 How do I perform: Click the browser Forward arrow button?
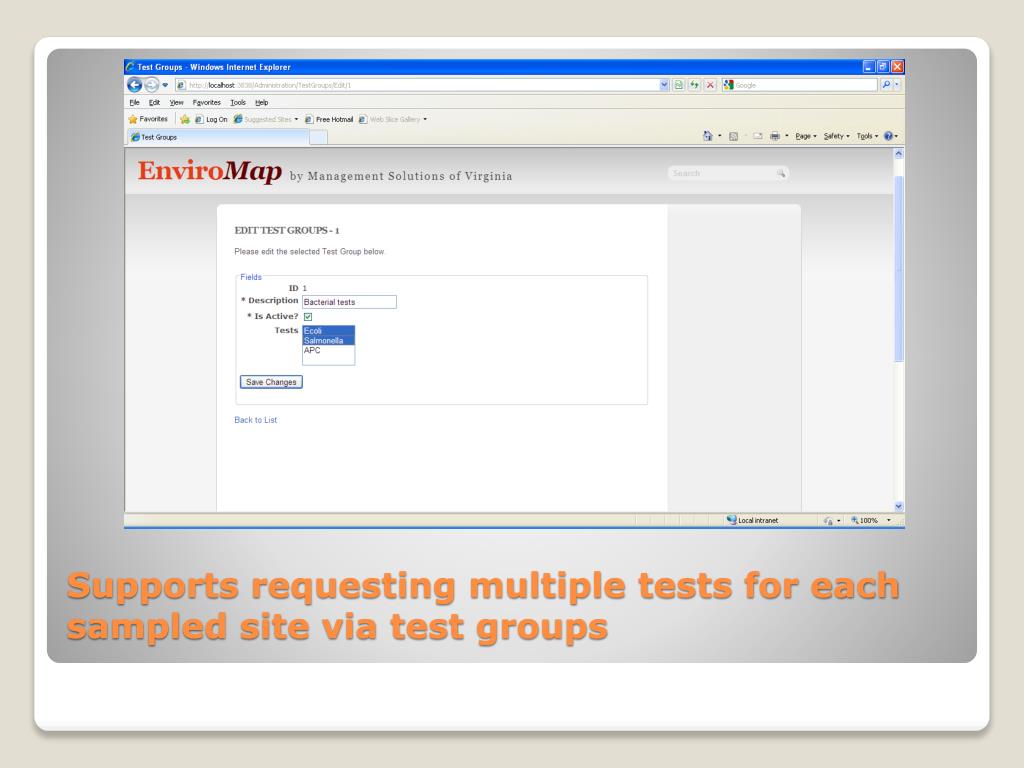tap(152, 85)
